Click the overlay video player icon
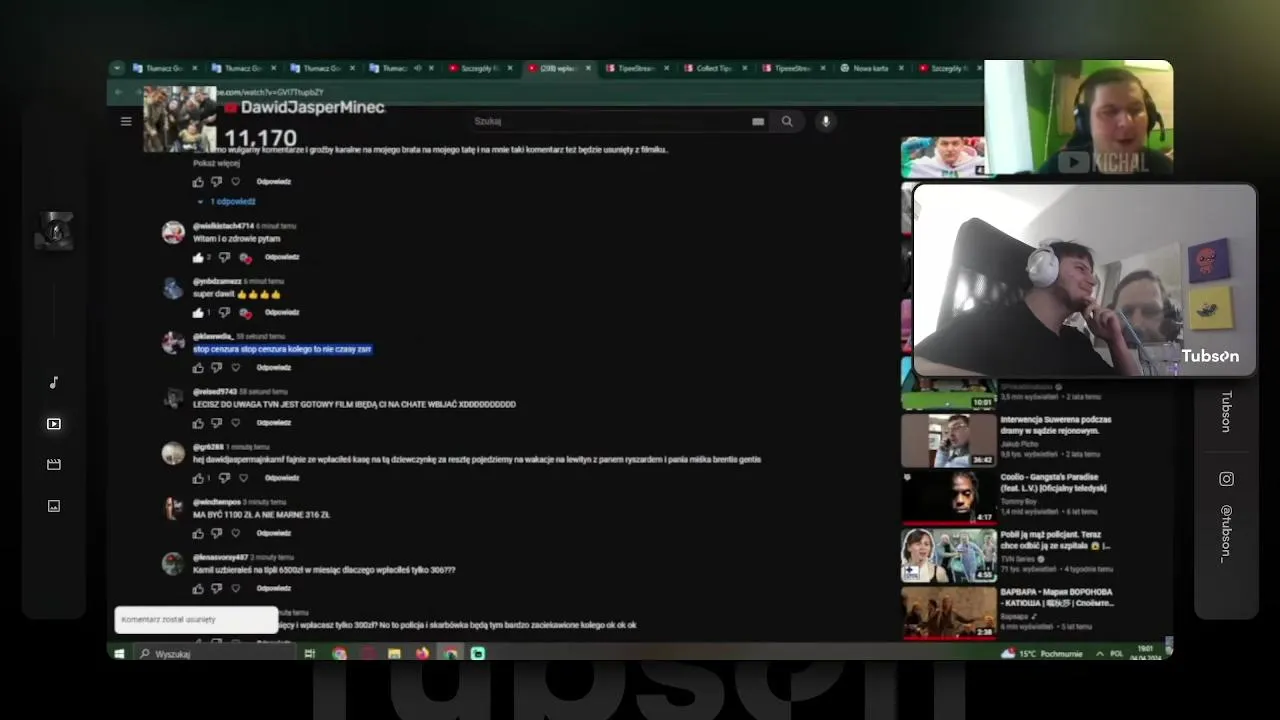The image size is (1280, 720). coord(54,424)
